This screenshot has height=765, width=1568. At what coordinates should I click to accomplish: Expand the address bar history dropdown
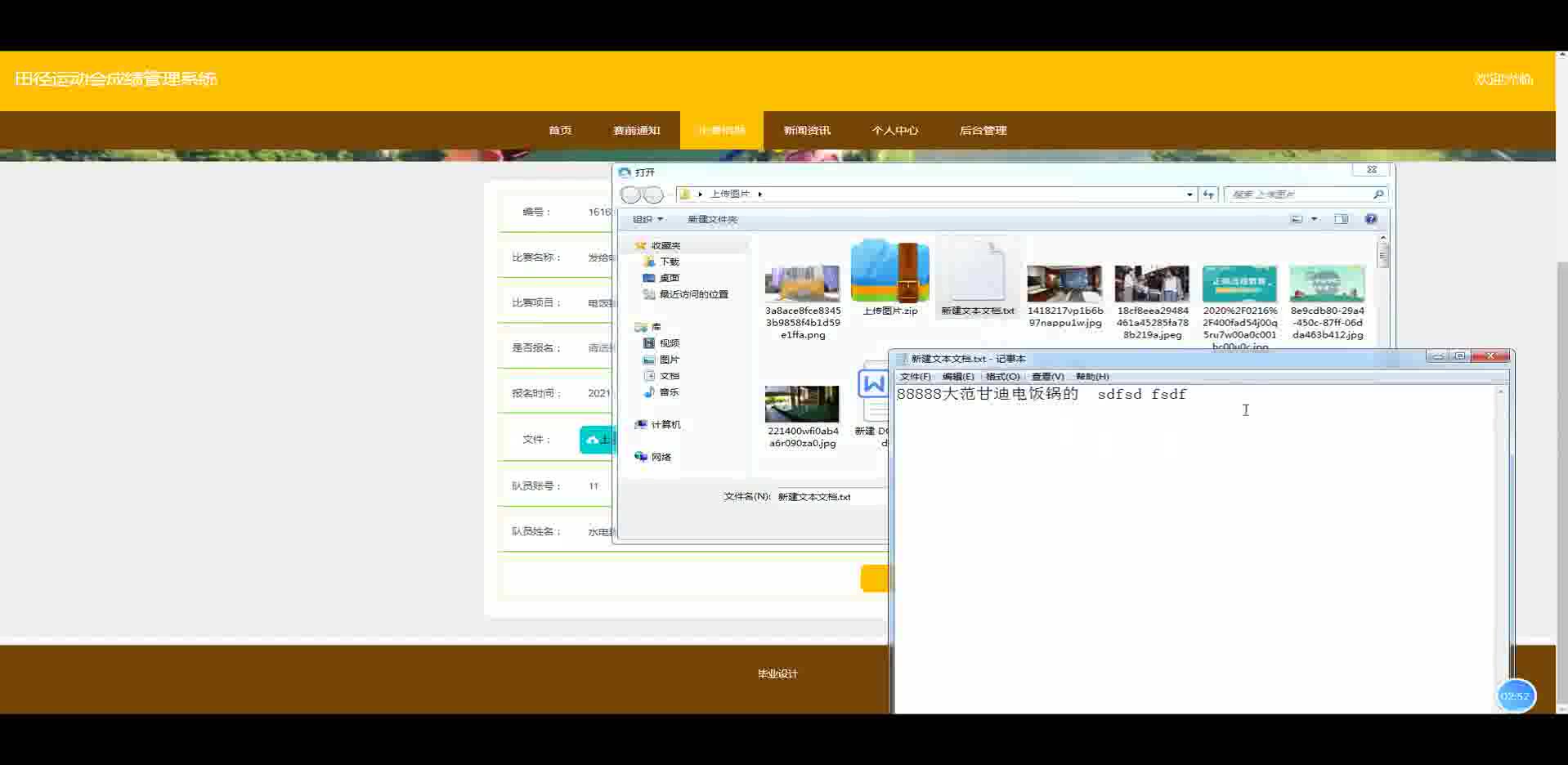pyautogui.click(x=1189, y=195)
